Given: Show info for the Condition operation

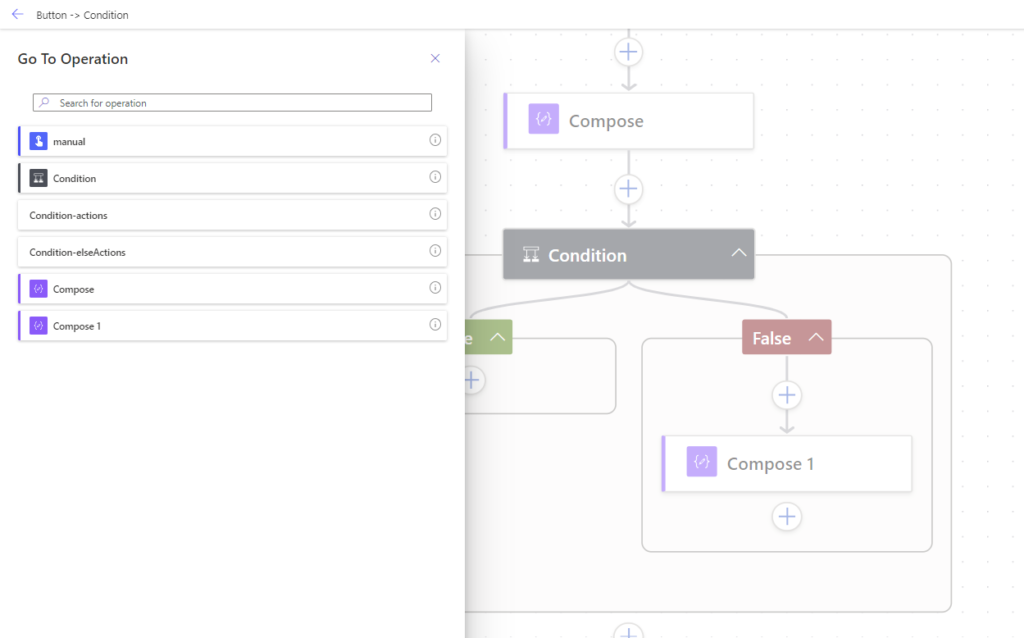Looking at the screenshot, I should point(435,177).
